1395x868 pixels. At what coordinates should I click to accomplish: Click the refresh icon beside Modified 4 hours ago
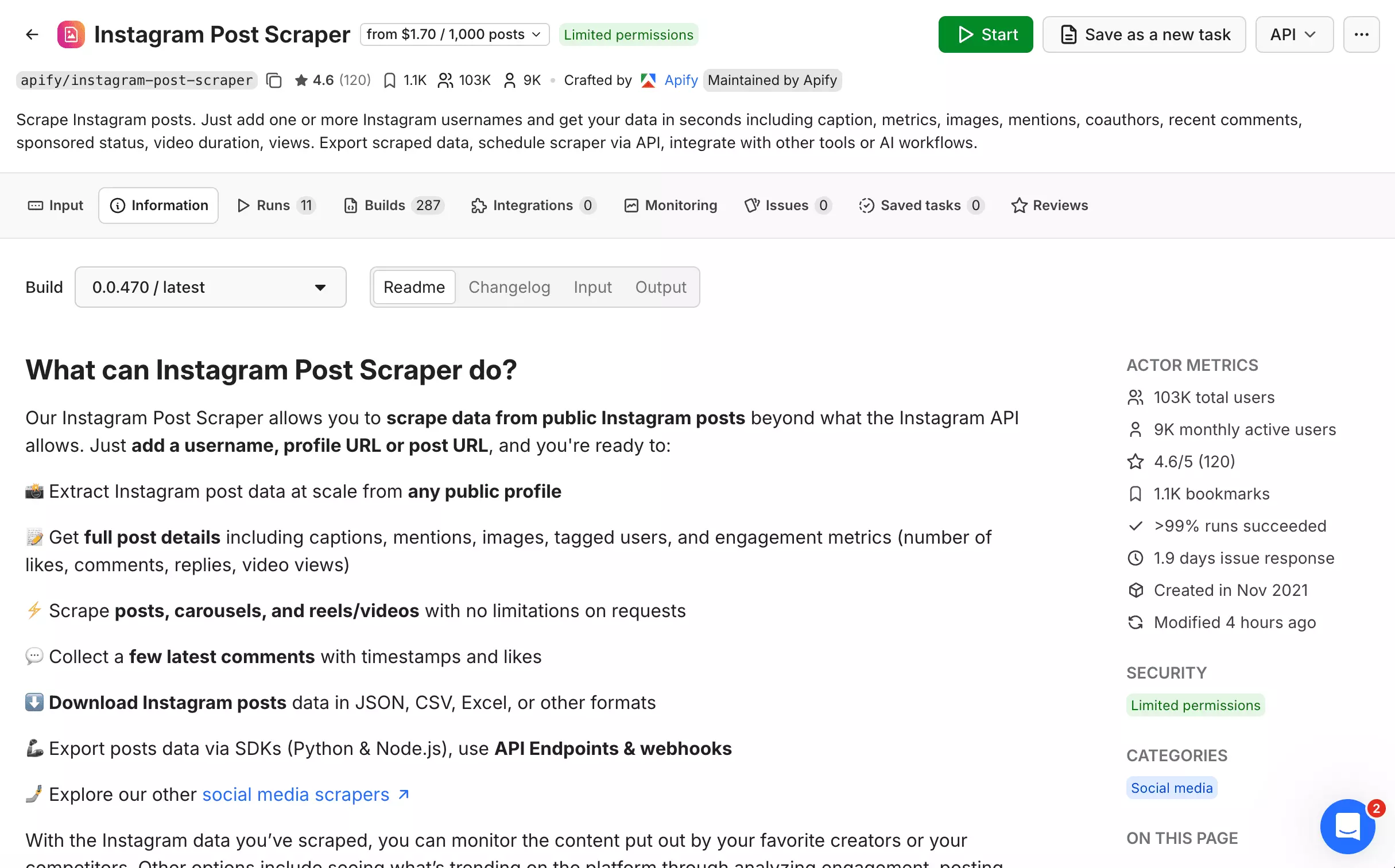[x=1136, y=622]
